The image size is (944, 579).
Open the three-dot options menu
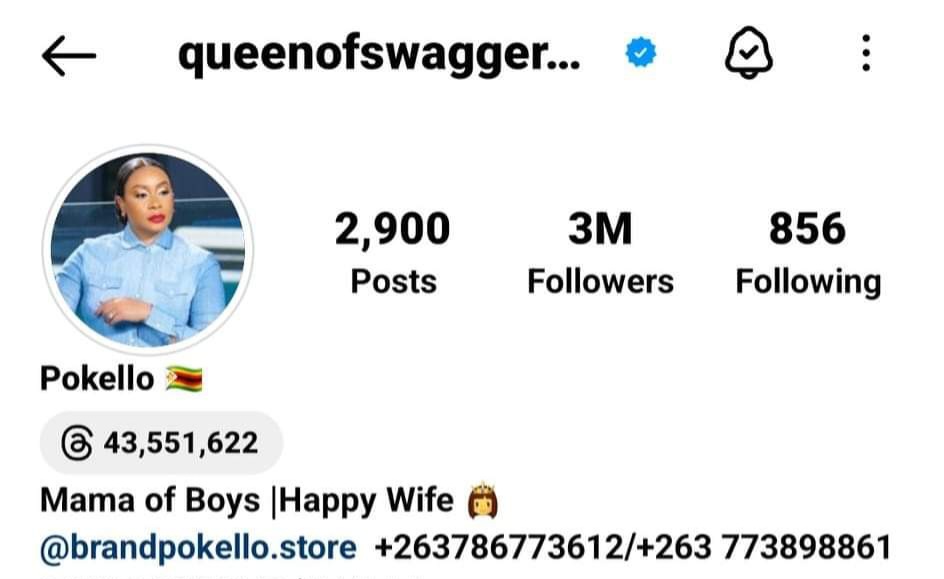[x=866, y=53]
